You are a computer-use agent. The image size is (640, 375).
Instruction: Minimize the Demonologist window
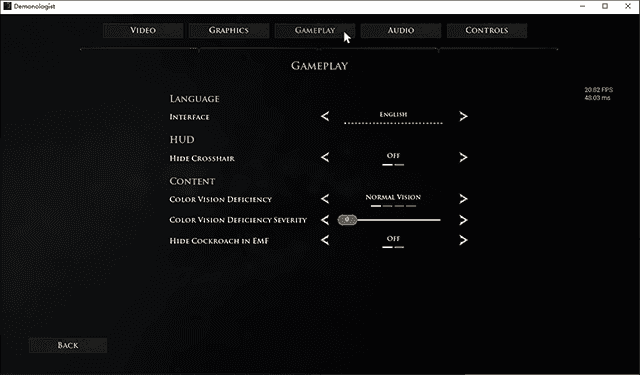(x=582, y=6)
